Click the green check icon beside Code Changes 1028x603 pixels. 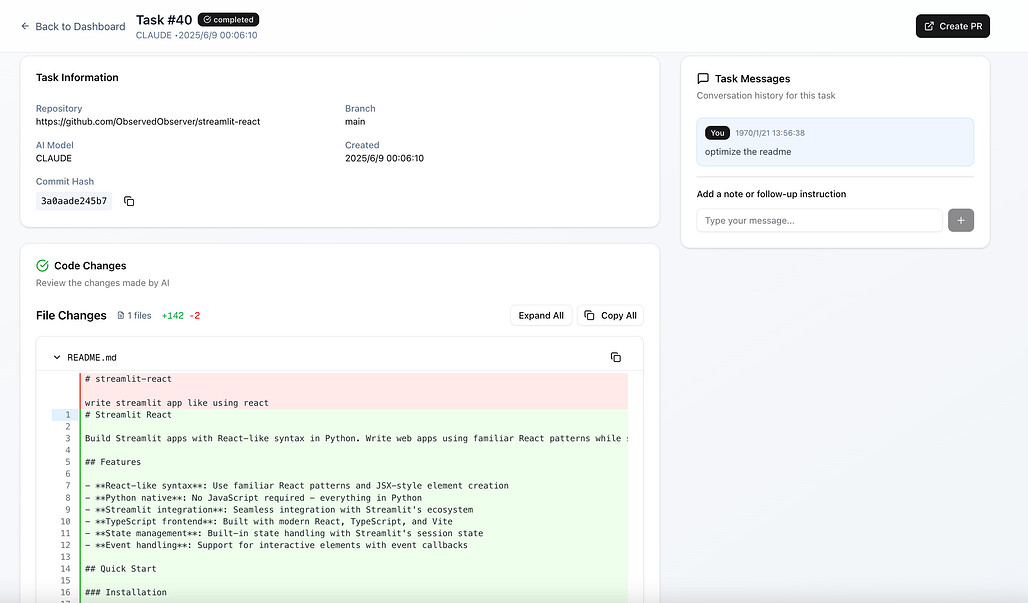pyautogui.click(x=43, y=265)
